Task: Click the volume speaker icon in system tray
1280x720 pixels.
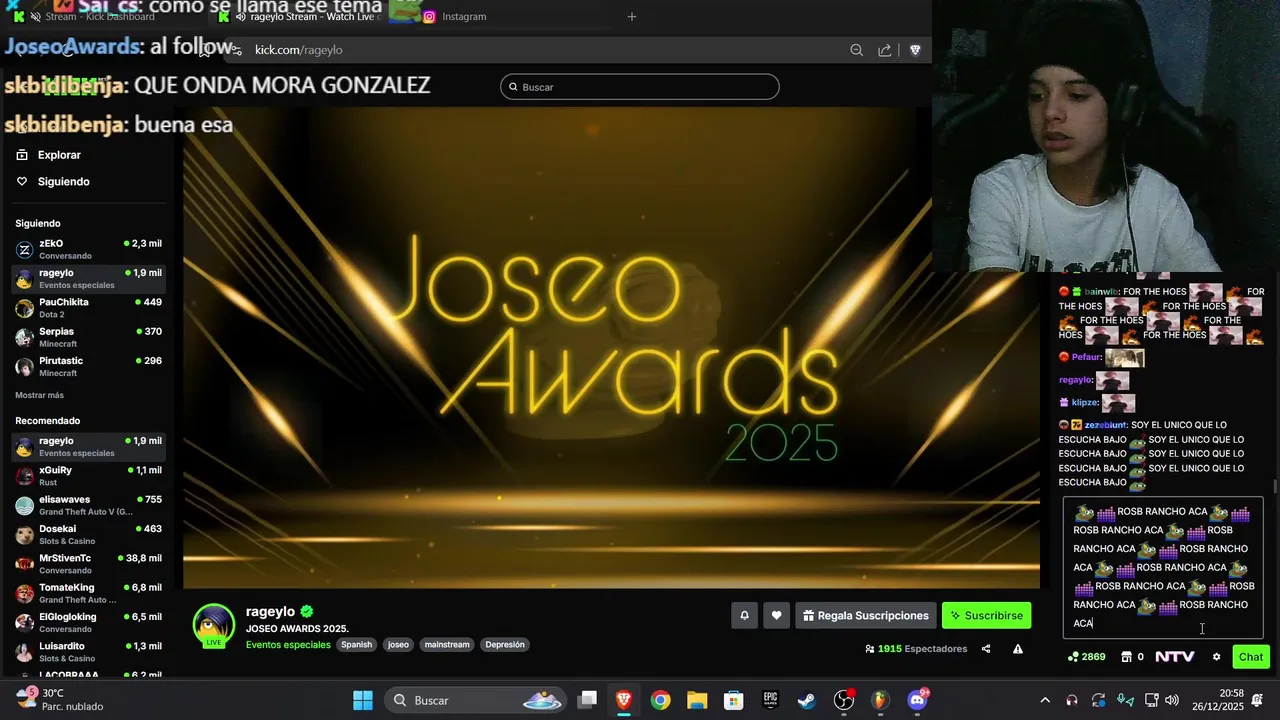Action: coord(1172,700)
